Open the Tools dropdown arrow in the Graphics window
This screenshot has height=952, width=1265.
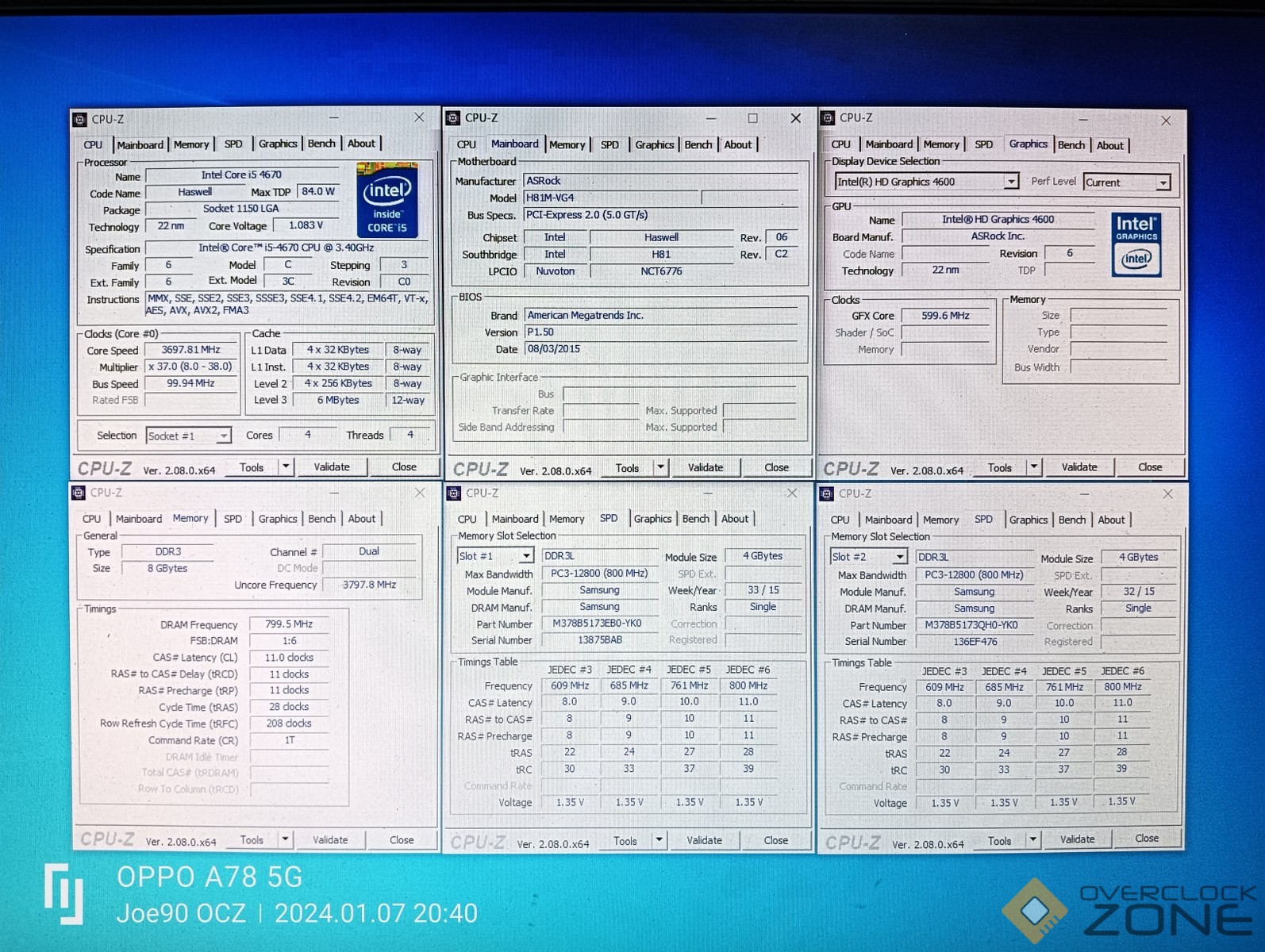(x=1033, y=466)
